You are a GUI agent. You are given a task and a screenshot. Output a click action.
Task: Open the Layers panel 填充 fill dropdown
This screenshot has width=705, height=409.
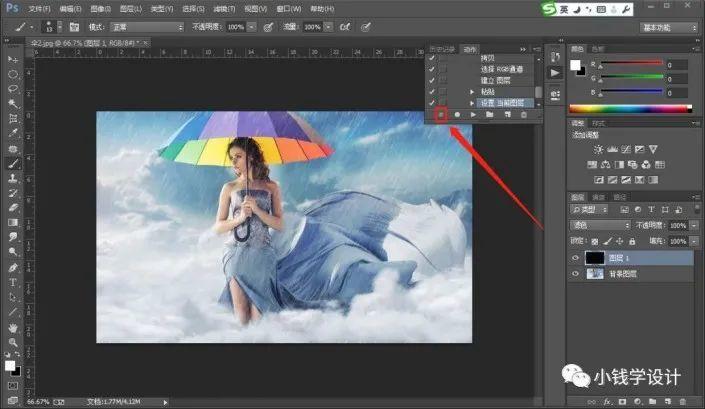point(695,241)
